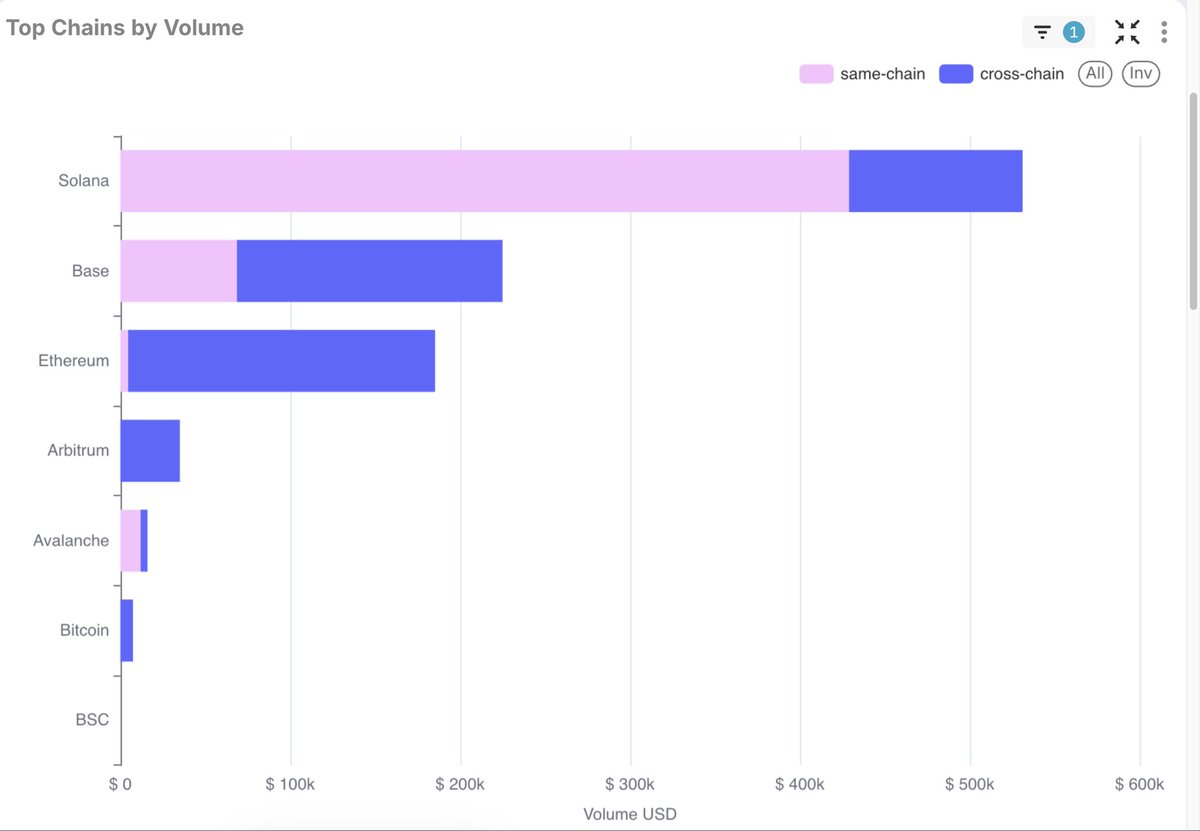Click the collapse/exit fullscreen arrows icon
This screenshot has height=831, width=1200.
[x=1127, y=31]
